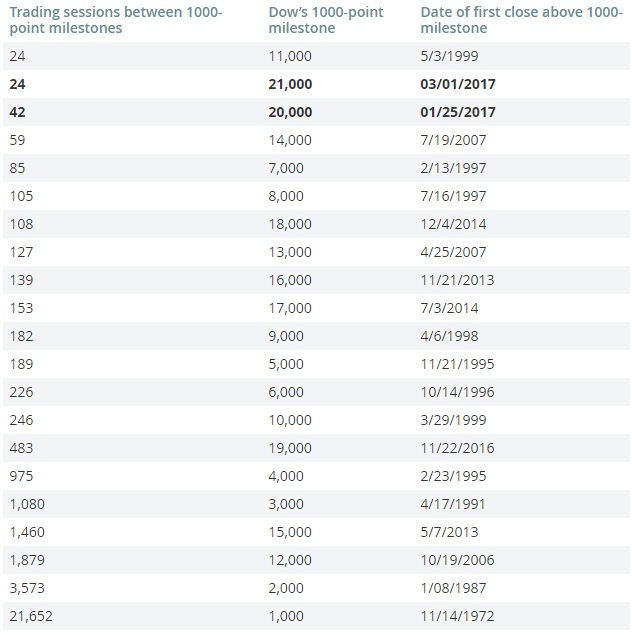Select the bold 21,000 milestone cell

291,85
